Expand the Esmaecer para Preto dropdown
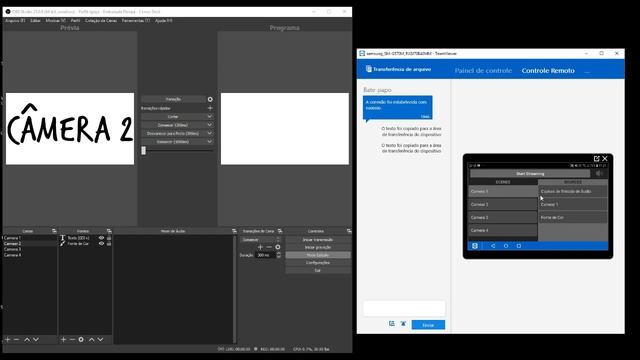Viewport: 640px width, 360px height. (x=210, y=133)
